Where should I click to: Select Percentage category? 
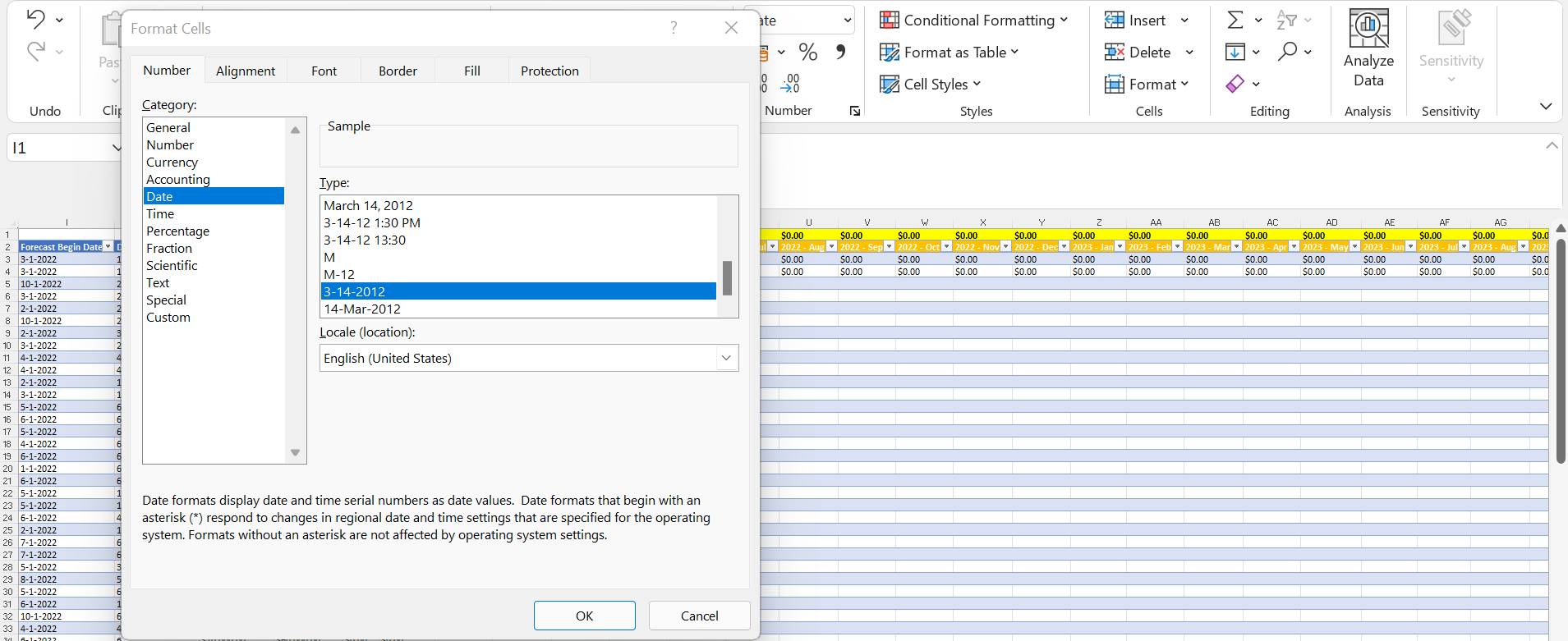tap(214, 231)
